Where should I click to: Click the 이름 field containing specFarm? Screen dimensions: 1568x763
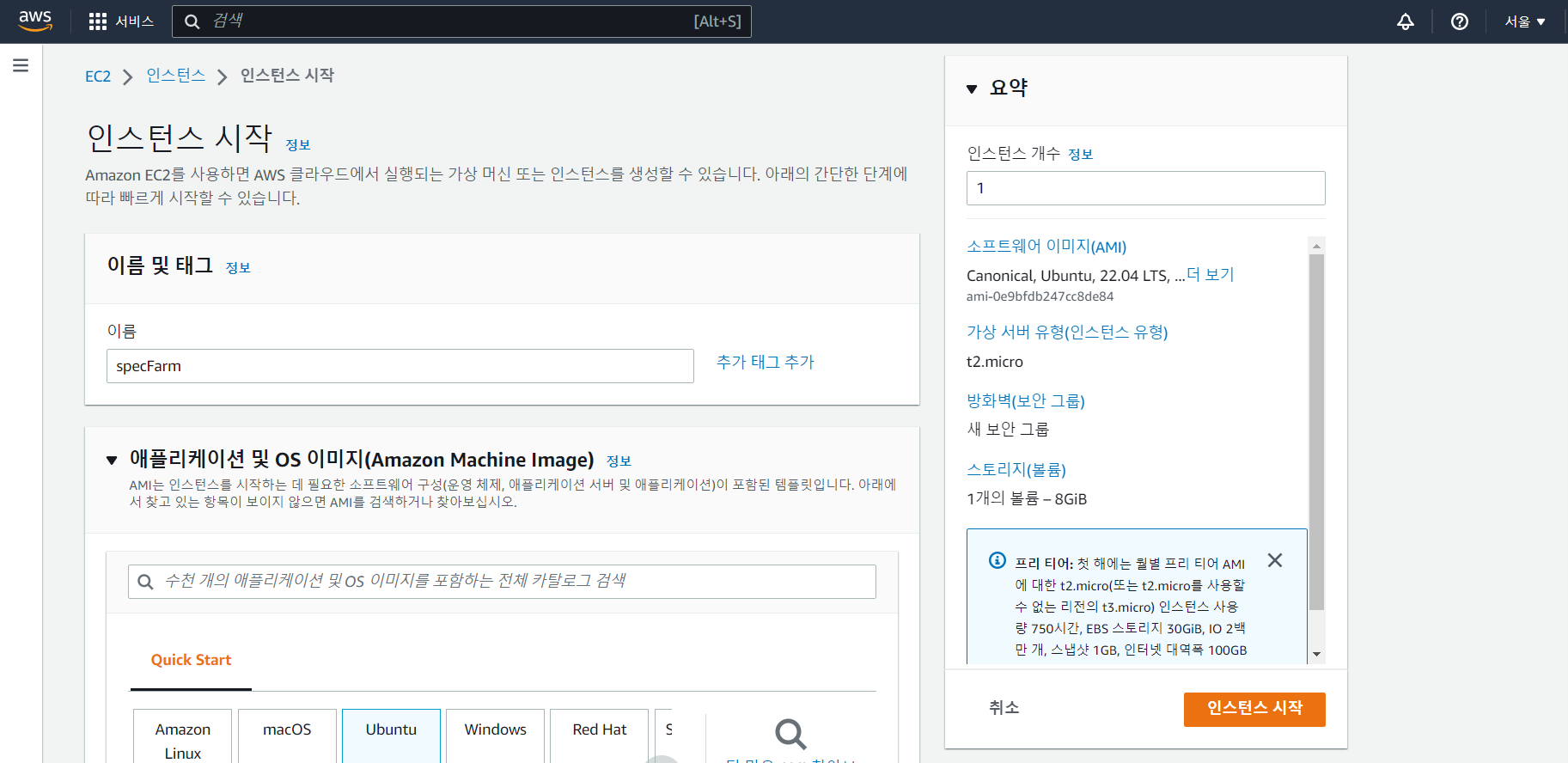coord(400,366)
